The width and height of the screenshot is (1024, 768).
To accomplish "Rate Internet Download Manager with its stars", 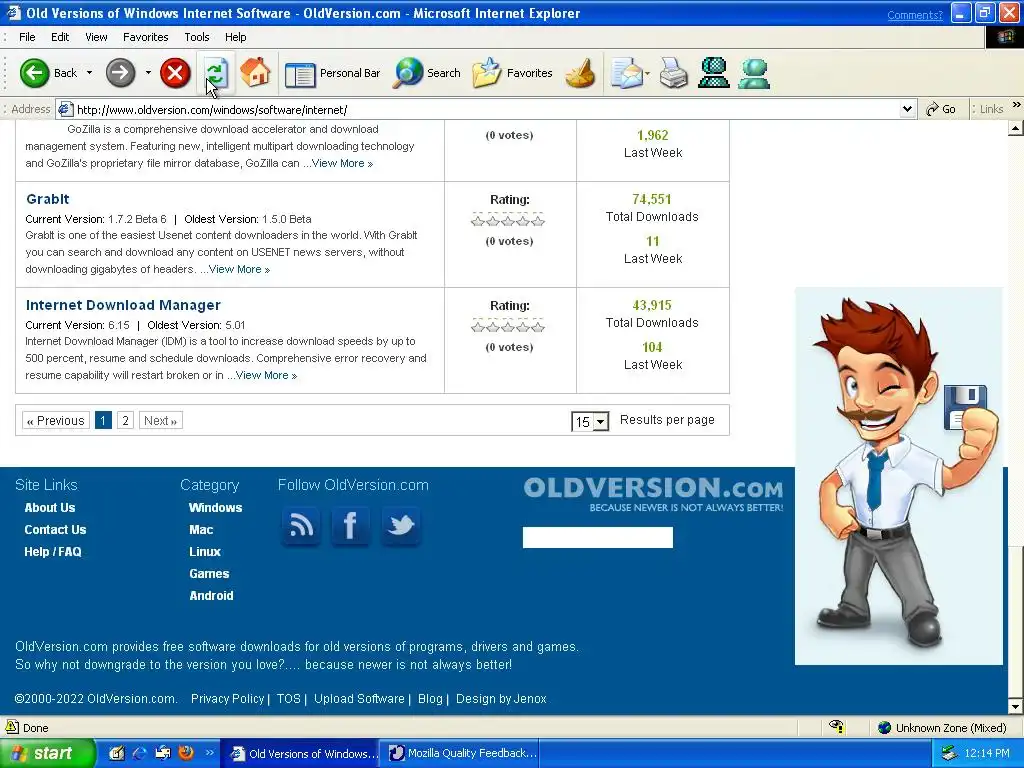I will click(x=508, y=327).
